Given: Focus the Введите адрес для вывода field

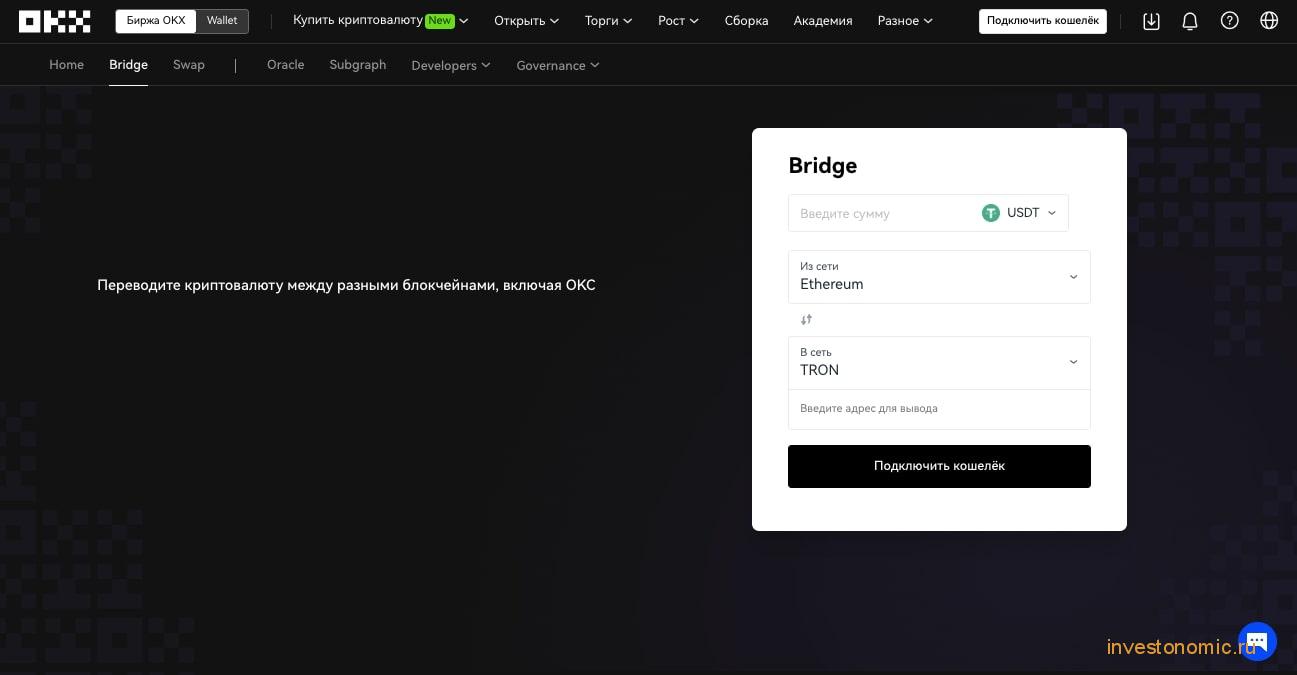Looking at the screenshot, I should (x=939, y=409).
